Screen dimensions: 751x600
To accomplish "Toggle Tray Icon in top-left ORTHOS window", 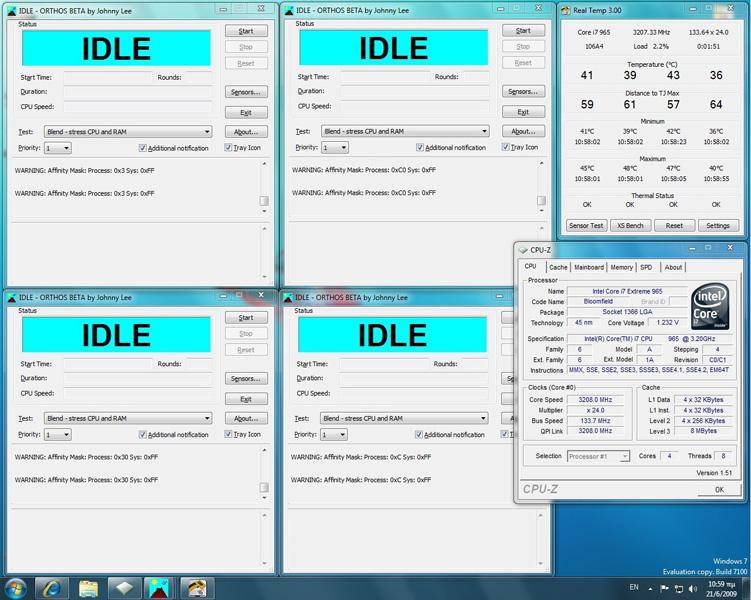I will click(x=228, y=147).
